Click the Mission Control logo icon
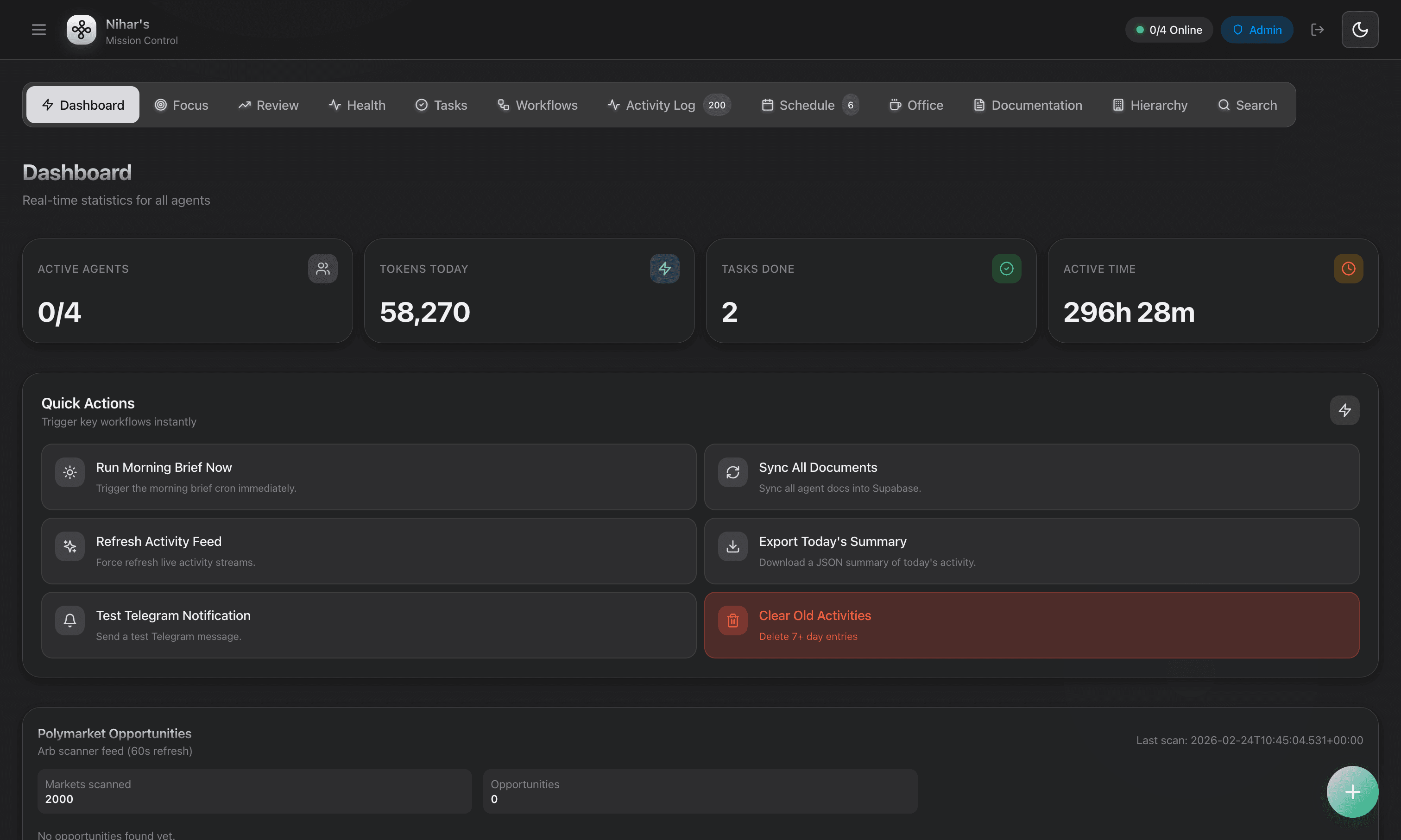The height and width of the screenshot is (840, 1401). pyautogui.click(x=81, y=30)
